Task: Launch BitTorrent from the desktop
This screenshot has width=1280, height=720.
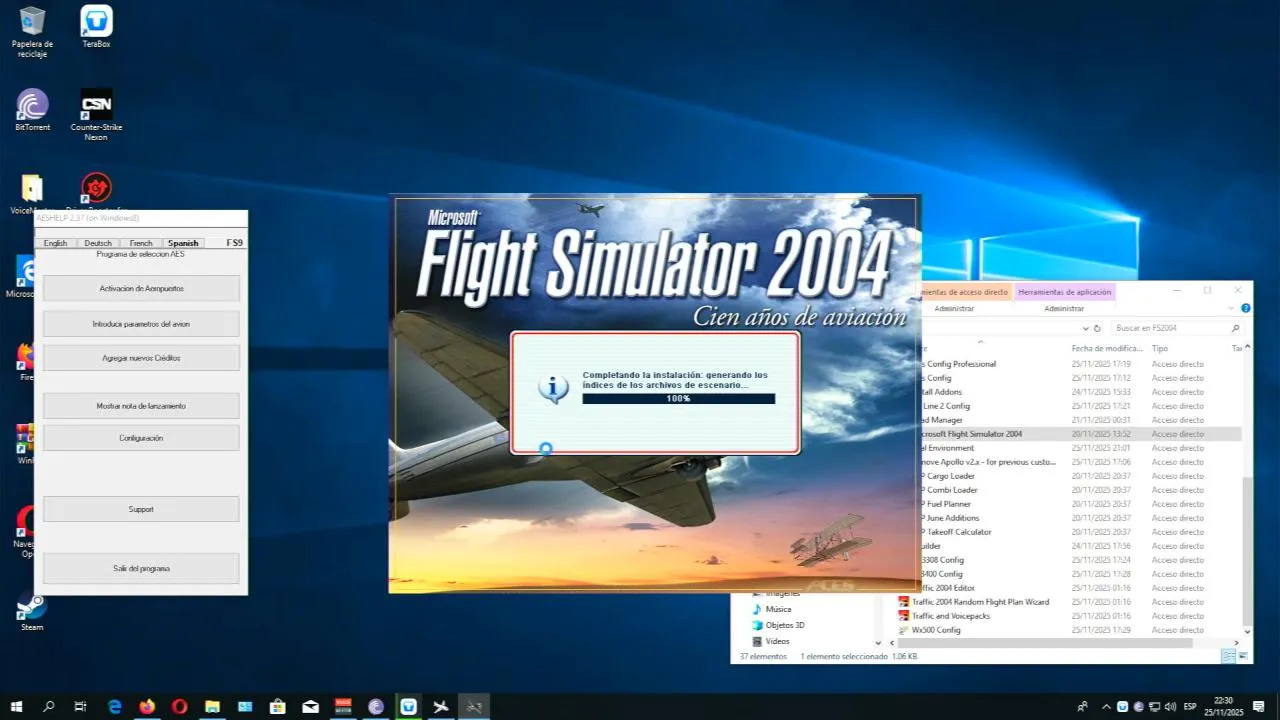Action: [32, 110]
